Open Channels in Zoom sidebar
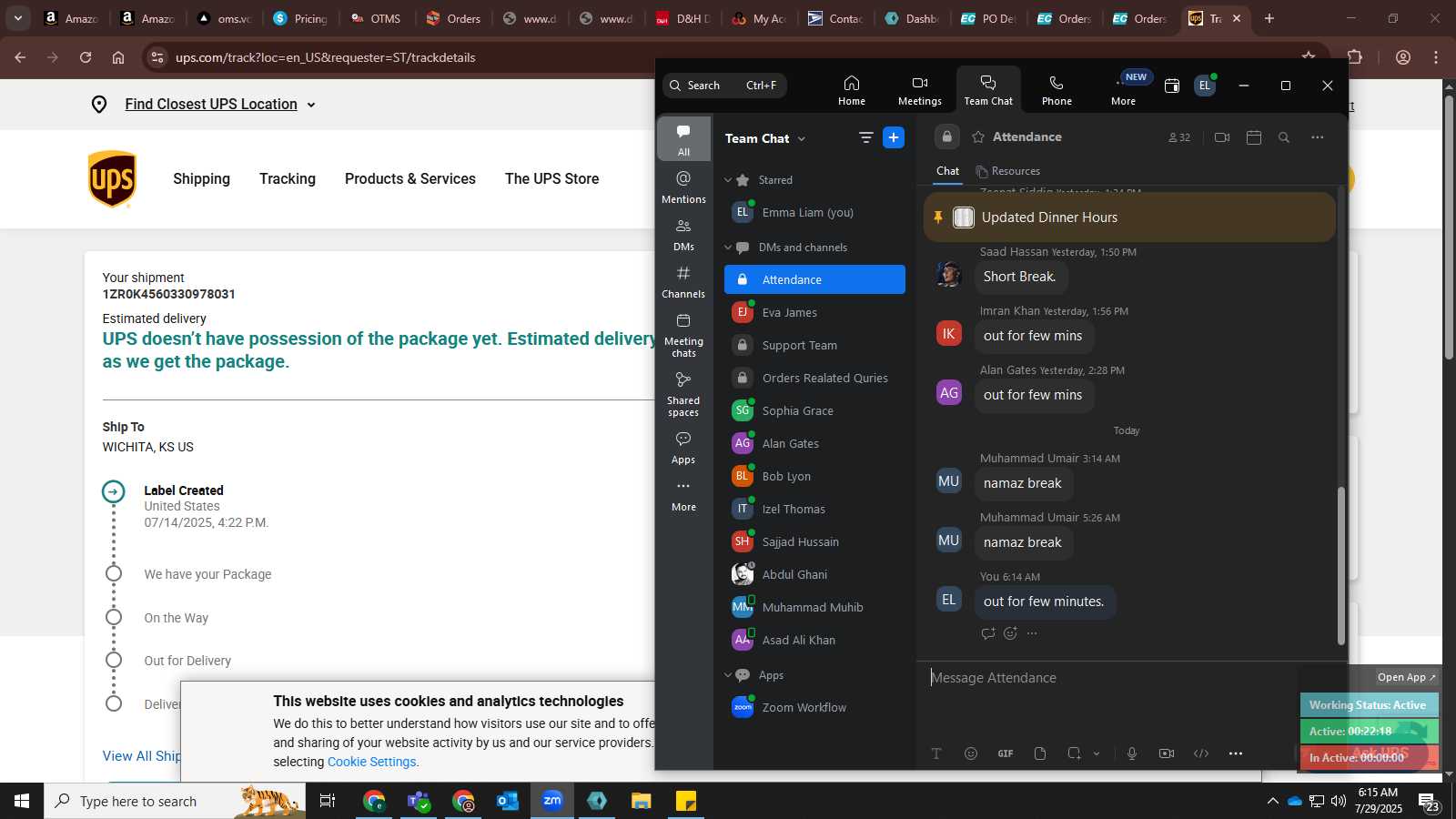 pos(683,281)
